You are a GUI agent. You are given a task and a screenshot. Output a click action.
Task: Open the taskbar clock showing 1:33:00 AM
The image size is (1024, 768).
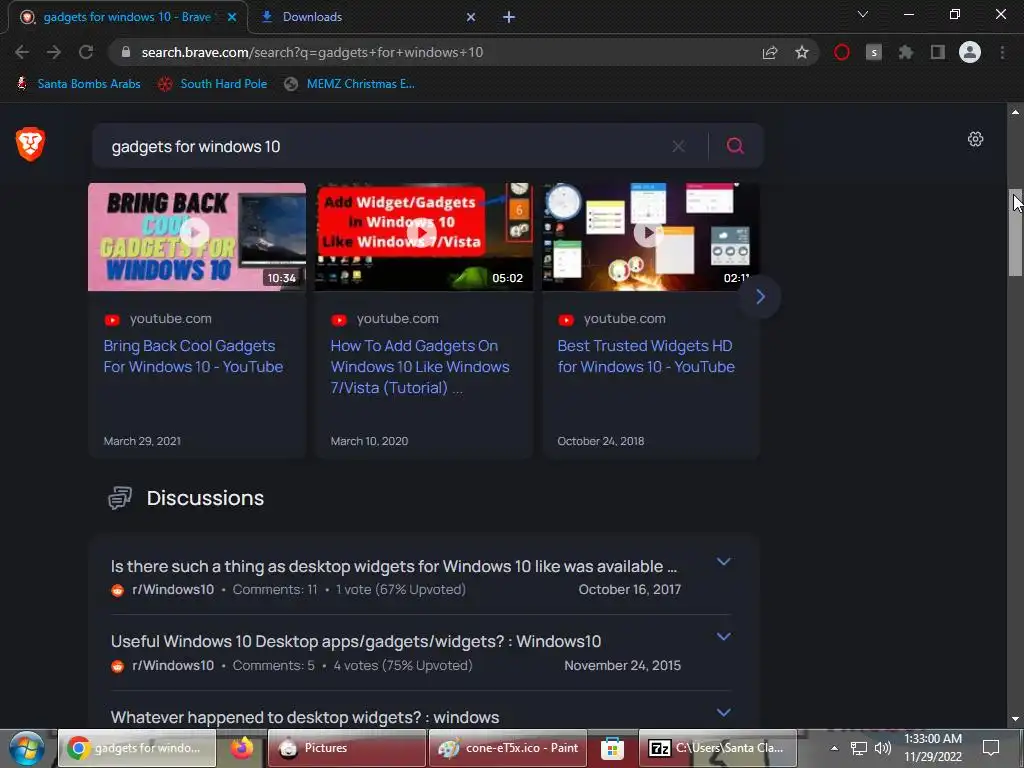pyautogui.click(x=933, y=748)
